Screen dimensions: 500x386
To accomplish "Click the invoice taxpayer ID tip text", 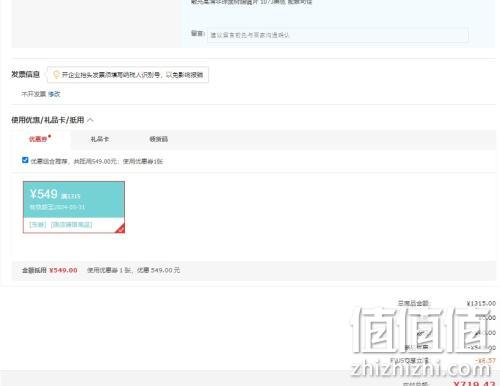I will (x=132, y=75).
